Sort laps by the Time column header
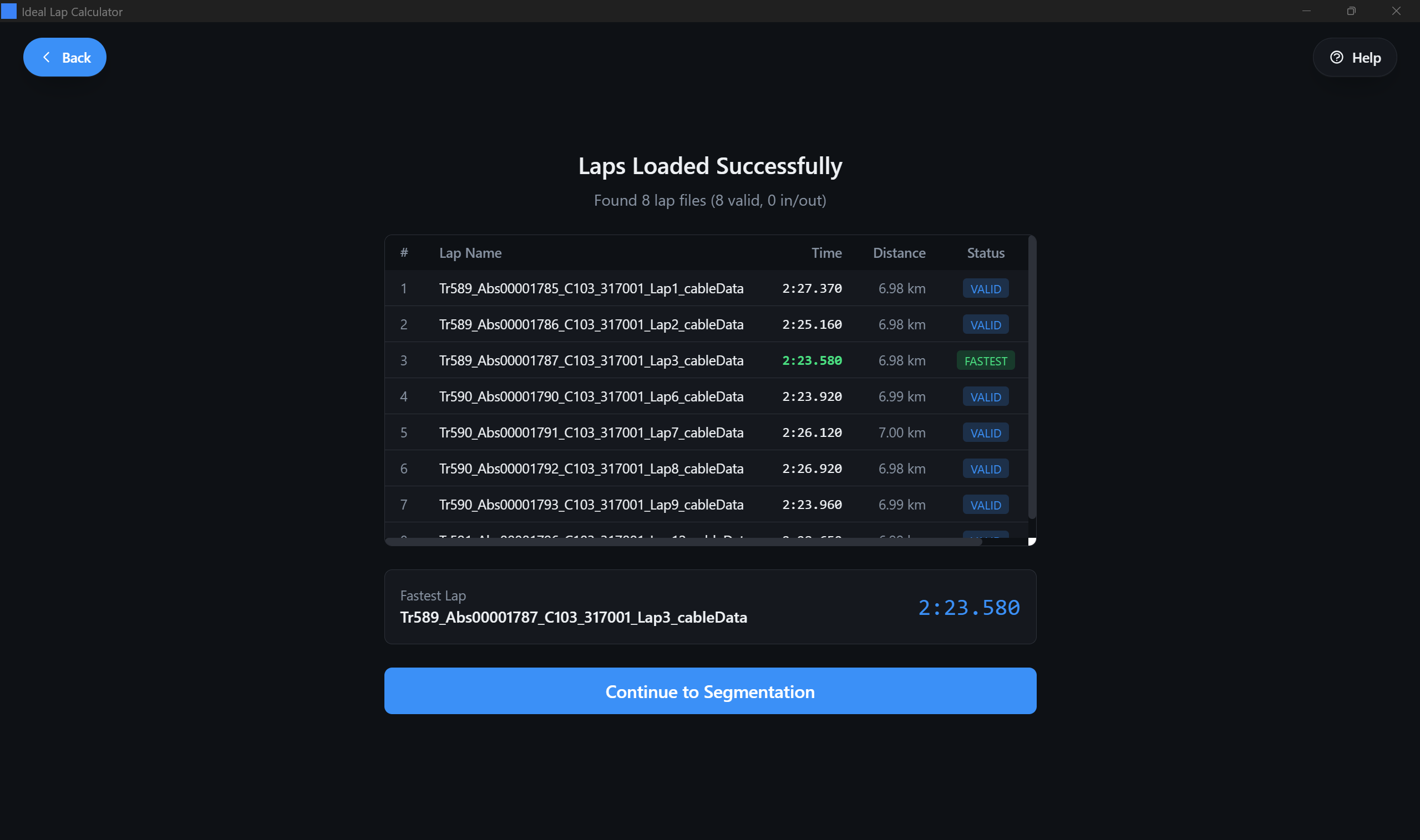Screen dimensions: 1420x840 click(x=826, y=252)
